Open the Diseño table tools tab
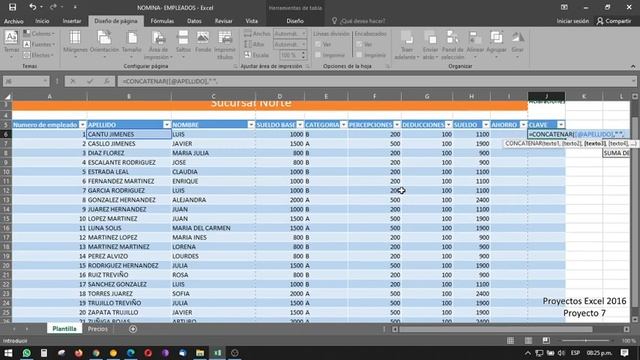This screenshot has height=360, width=640. pyautogui.click(x=295, y=21)
